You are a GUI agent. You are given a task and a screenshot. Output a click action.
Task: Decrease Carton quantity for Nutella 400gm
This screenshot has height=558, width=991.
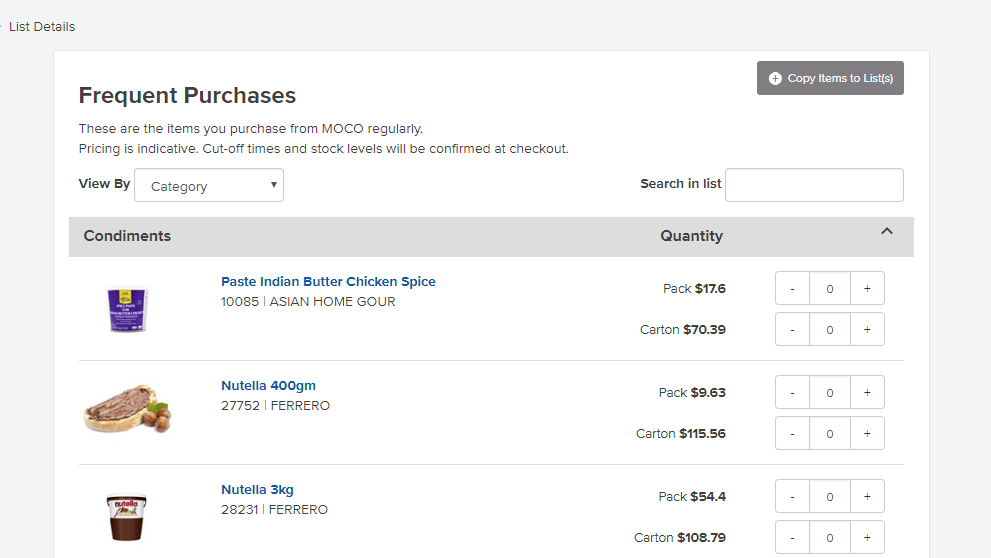tap(793, 433)
